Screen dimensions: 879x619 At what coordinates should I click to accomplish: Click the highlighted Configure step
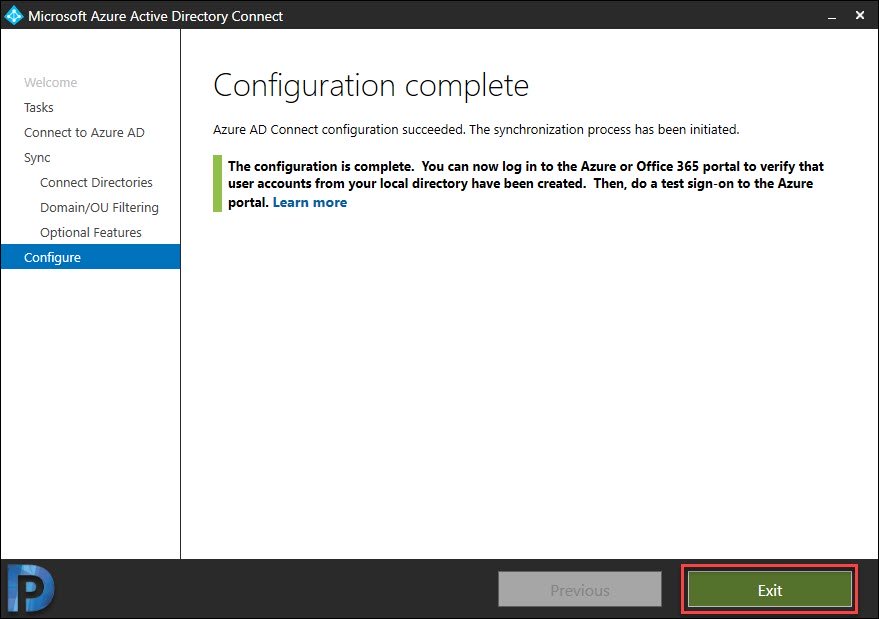pyautogui.click(x=90, y=257)
